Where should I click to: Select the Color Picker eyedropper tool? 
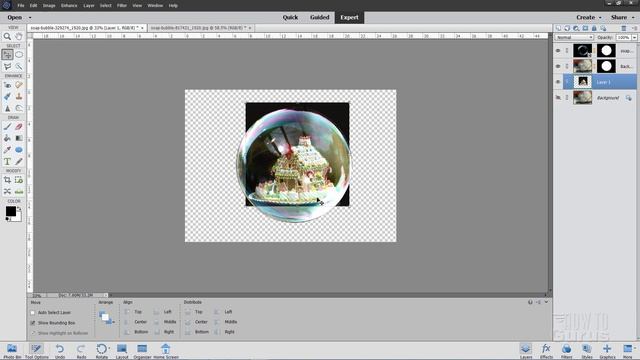(x=7, y=150)
